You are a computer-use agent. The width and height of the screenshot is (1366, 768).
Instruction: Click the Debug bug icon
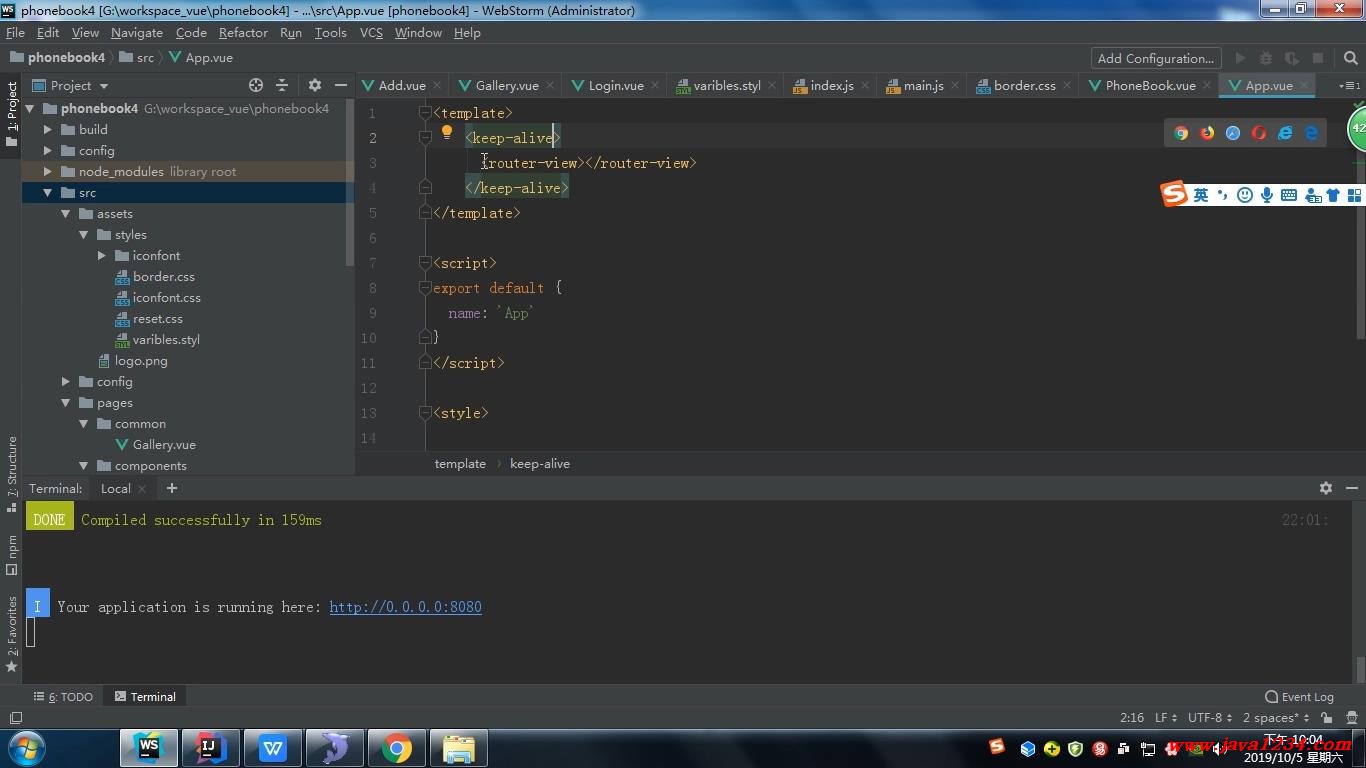pos(1266,58)
